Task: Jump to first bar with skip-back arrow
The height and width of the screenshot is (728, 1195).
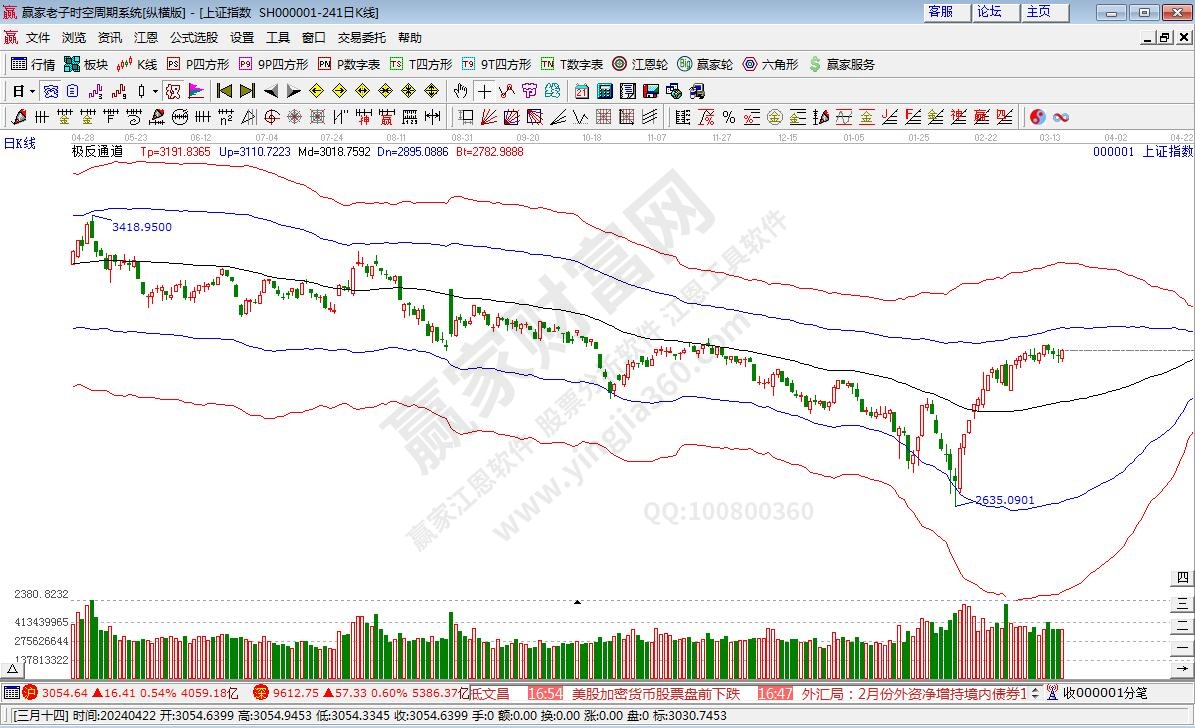Action: click(223, 91)
